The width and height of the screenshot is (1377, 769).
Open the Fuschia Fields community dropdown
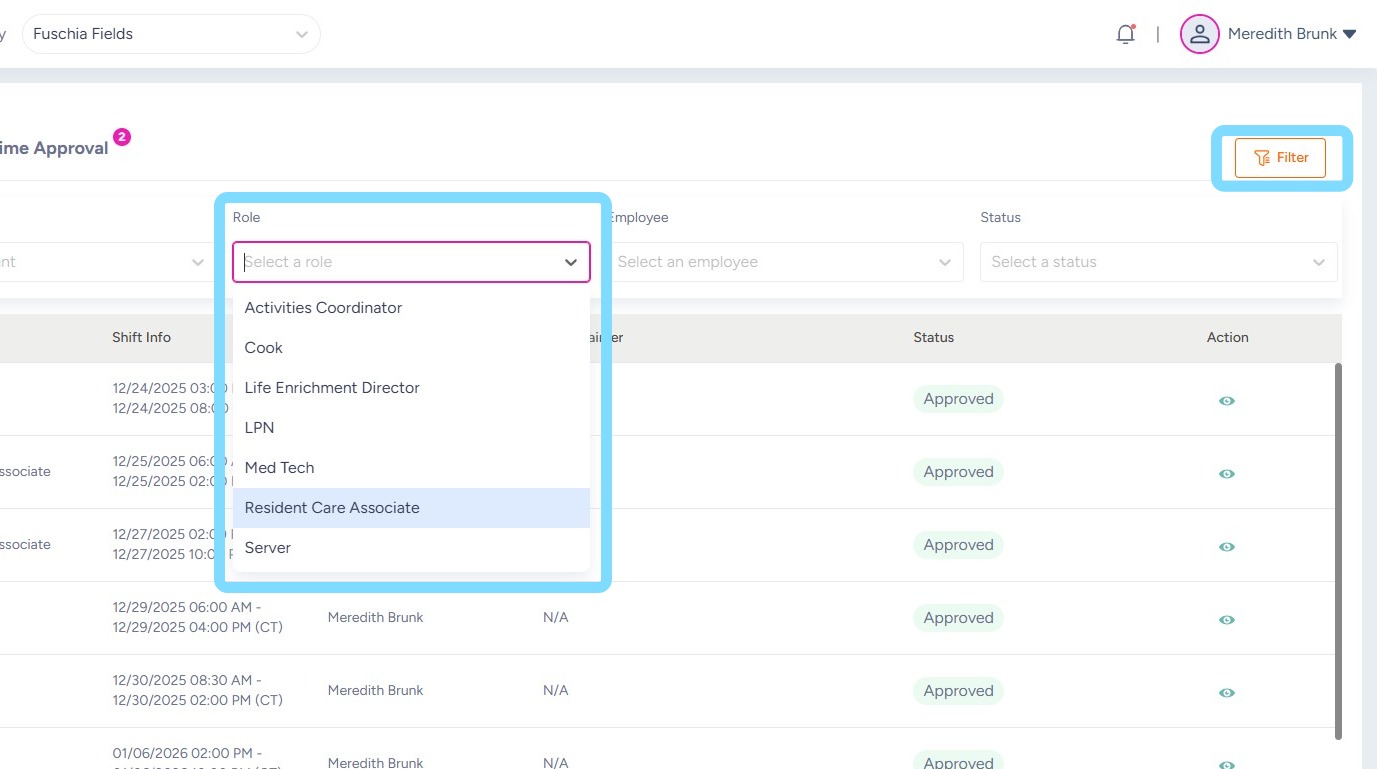(x=171, y=34)
